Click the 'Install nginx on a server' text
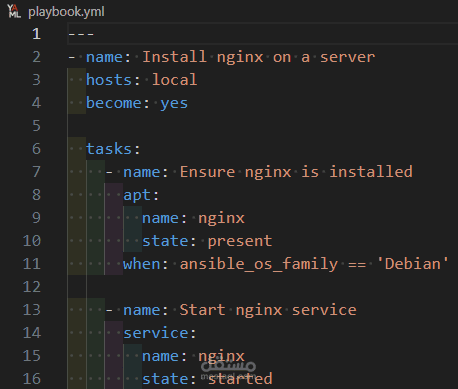Viewport: 458px width, 389px height. [259, 57]
